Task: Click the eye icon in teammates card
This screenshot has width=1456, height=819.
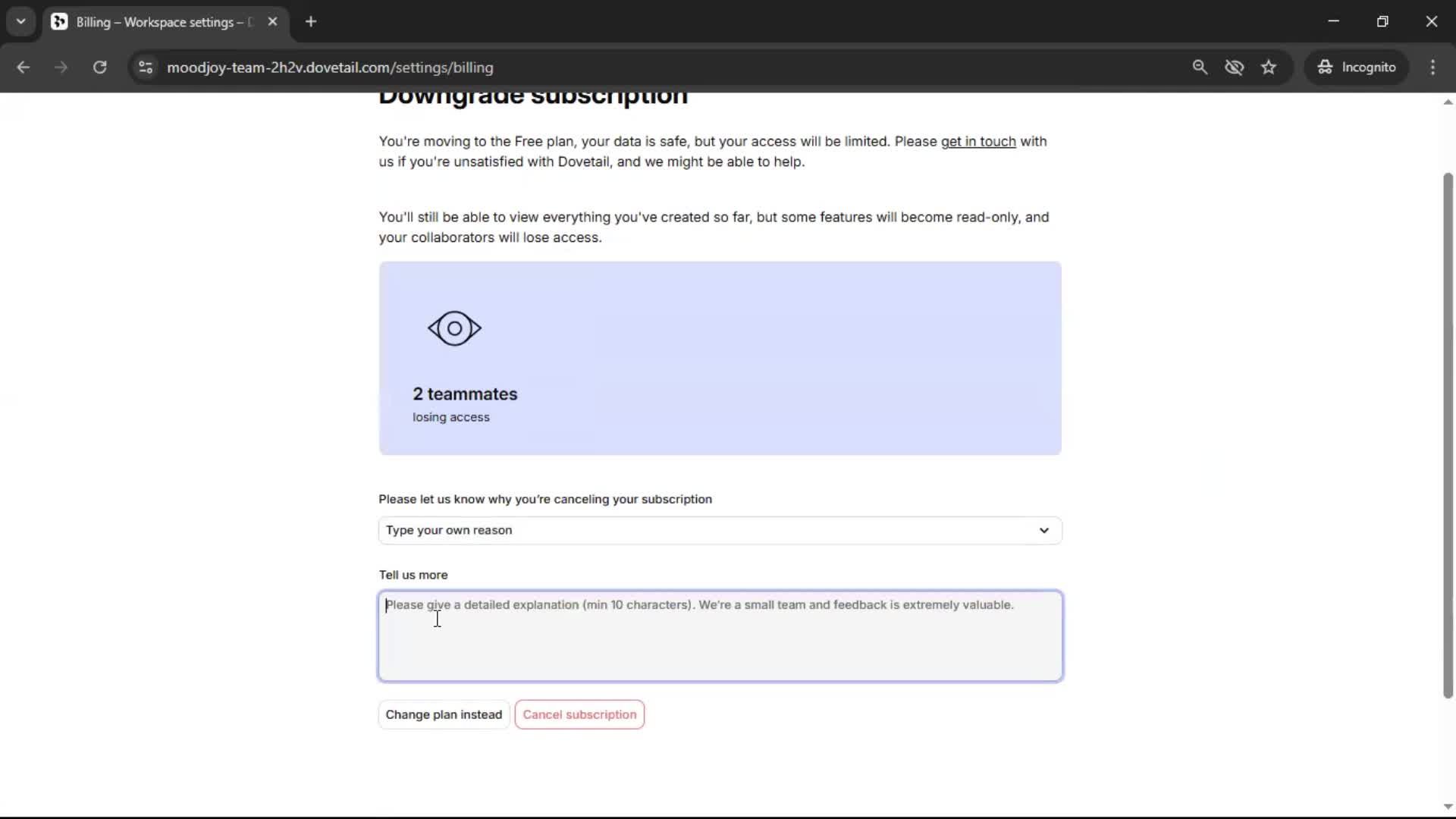Action: [454, 328]
